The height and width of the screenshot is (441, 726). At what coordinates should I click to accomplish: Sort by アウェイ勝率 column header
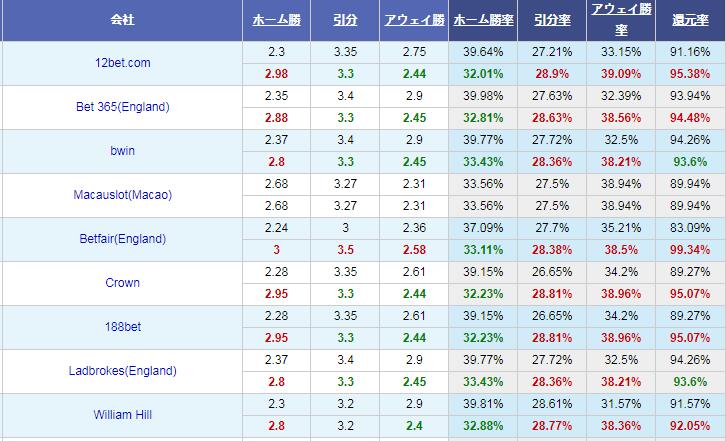(x=621, y=20)
